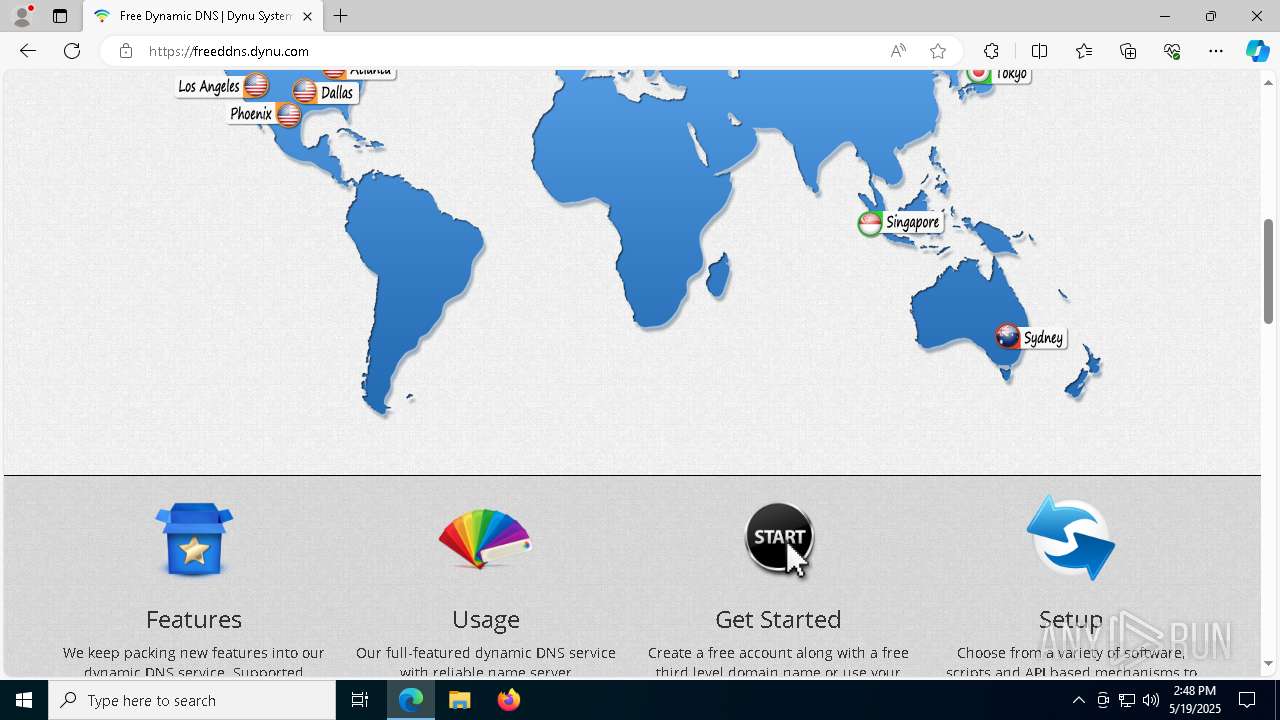1280x720 pixels.
Task: Click the blue Setup sync arrows icon
Action: pos(1071,538)
